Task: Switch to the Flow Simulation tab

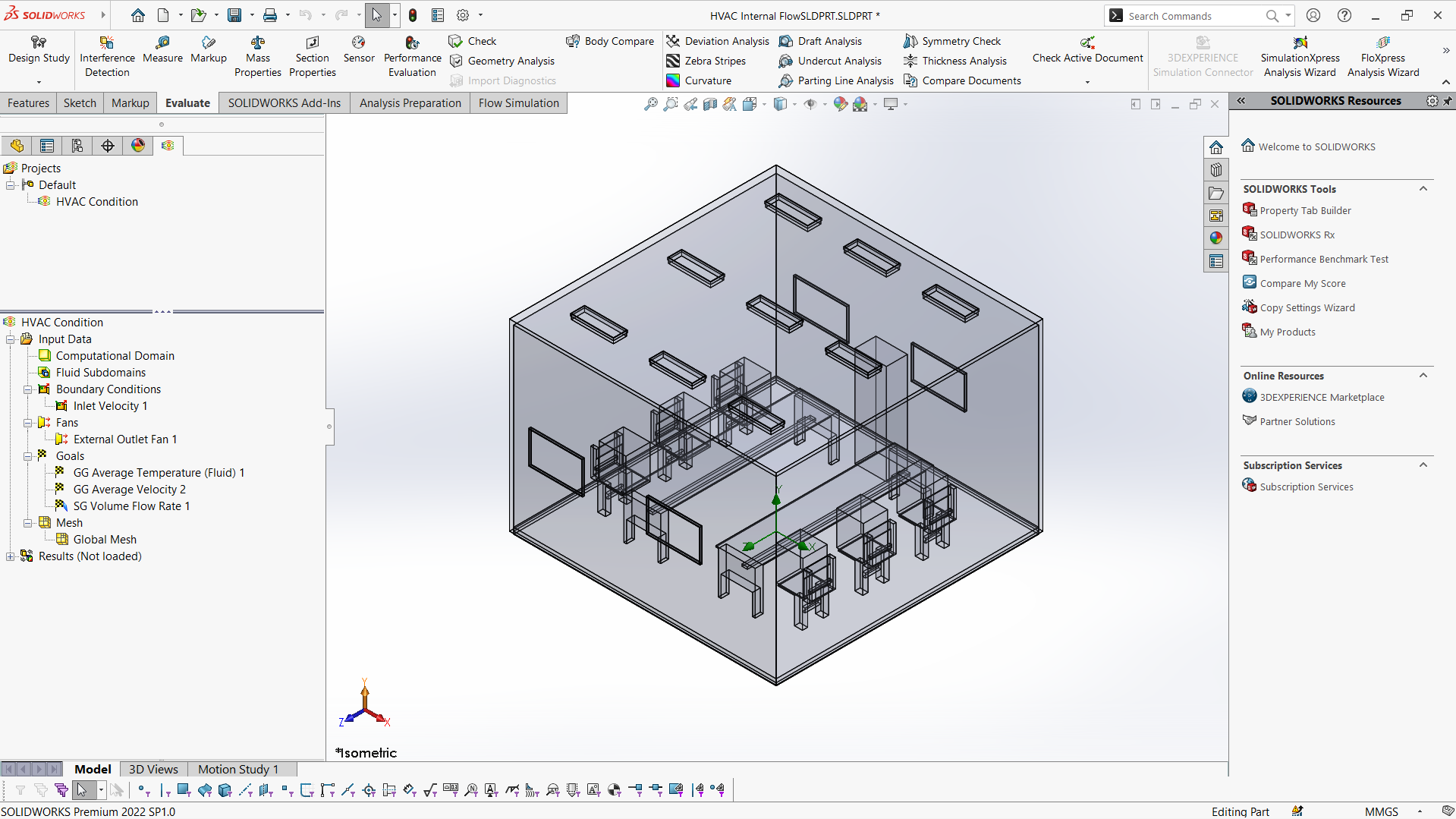Action: (x=518, y=103)
